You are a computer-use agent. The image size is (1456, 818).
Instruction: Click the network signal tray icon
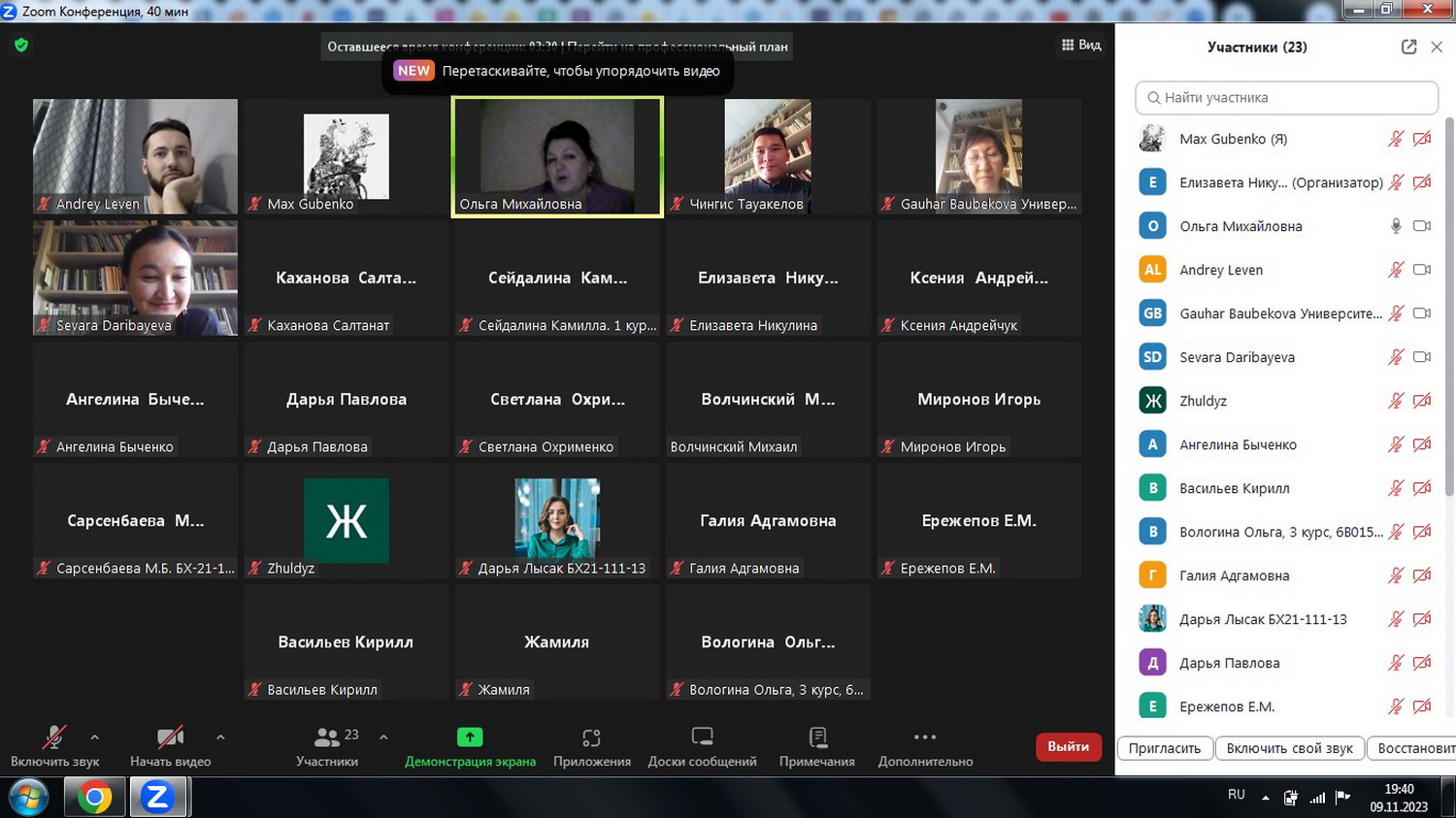1317,798
